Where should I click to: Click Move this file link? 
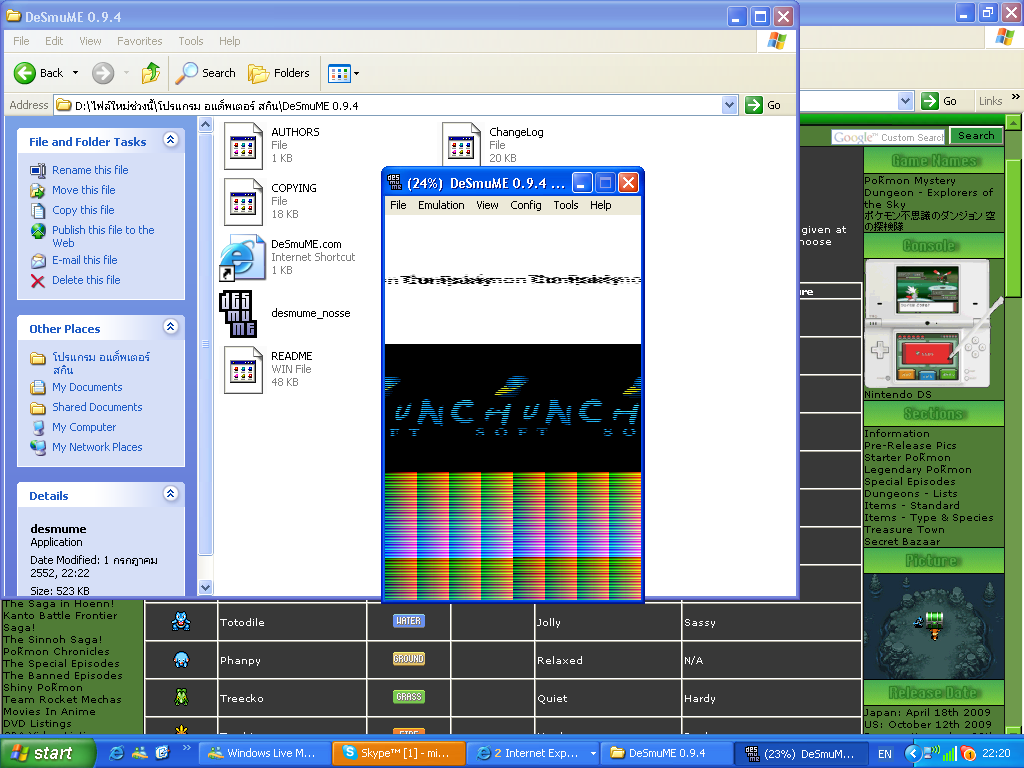[x=84, y=190]
